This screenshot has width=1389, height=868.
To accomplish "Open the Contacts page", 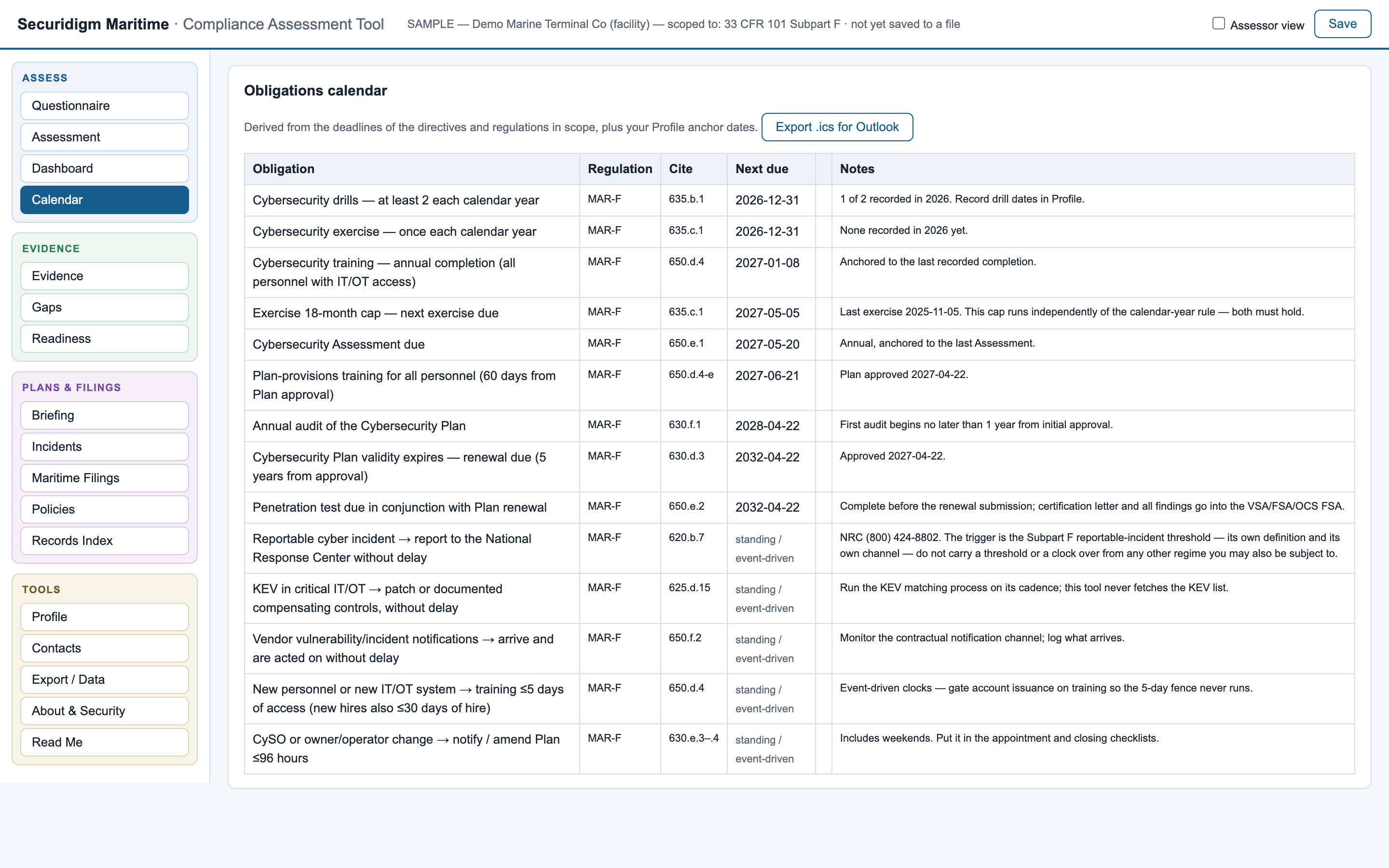I will click(x=105, y=648).
